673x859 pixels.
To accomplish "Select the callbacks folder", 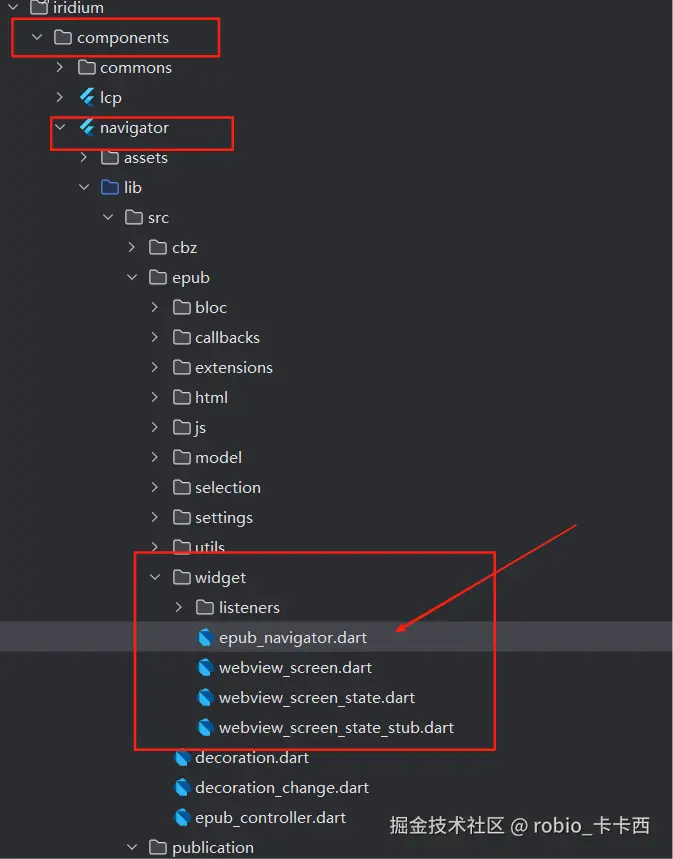I will [x=227, y=337].
